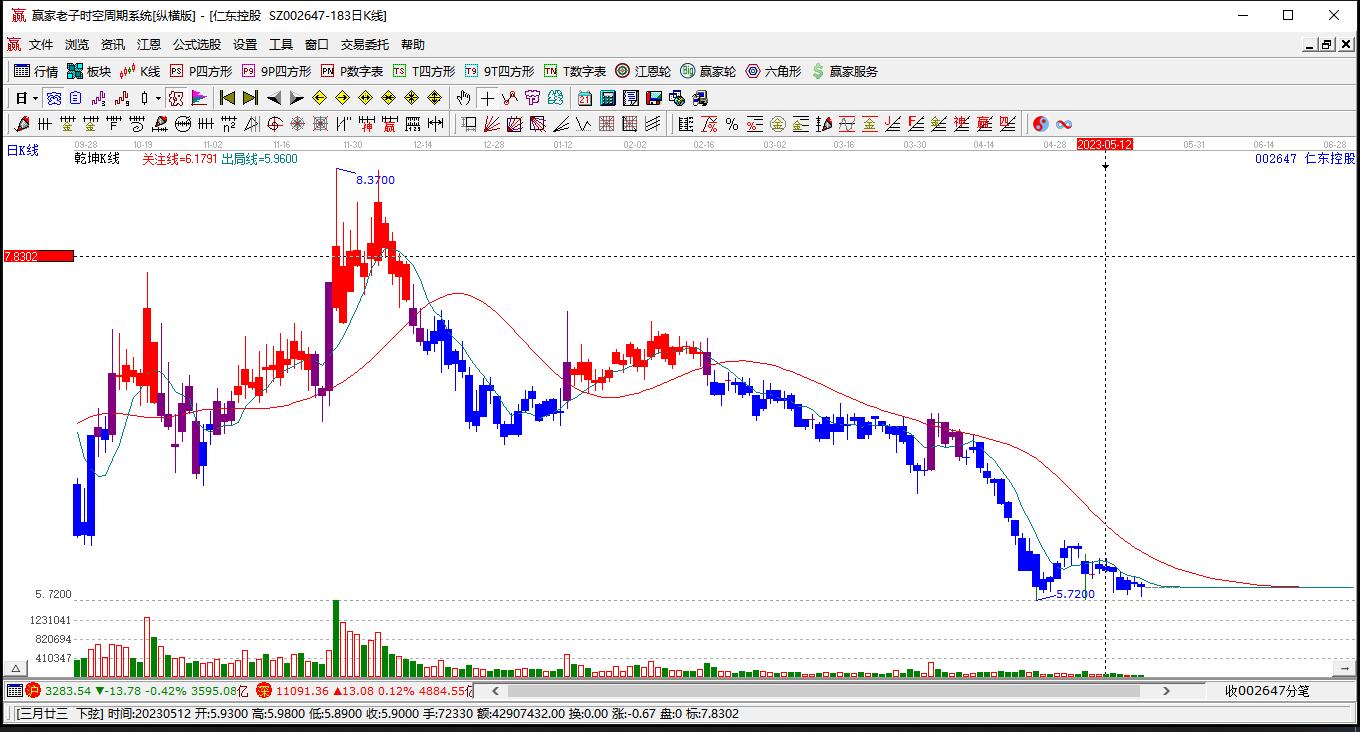Click the small table icon in status bar

14,691
